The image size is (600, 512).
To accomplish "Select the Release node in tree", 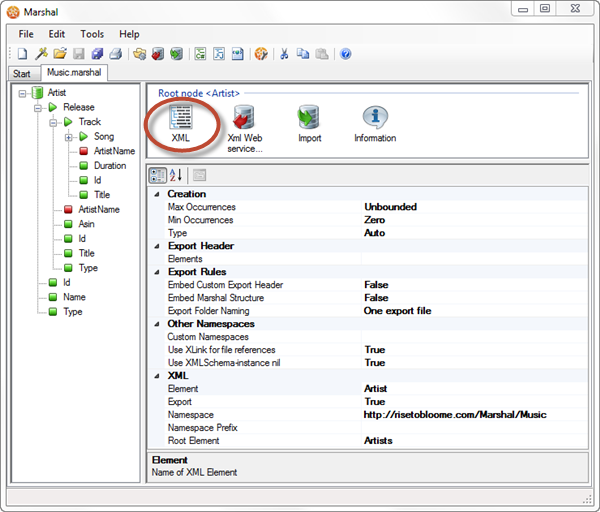I will pos(79,107).
